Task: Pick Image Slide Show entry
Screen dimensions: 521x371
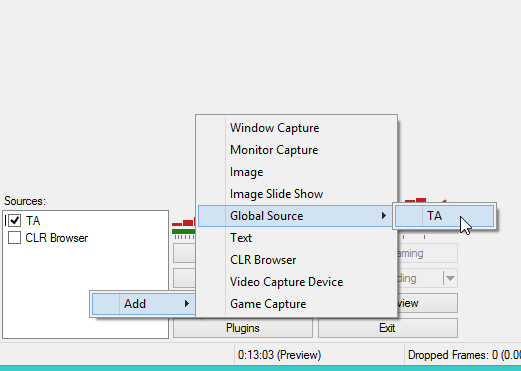Action: pos(297,194)
